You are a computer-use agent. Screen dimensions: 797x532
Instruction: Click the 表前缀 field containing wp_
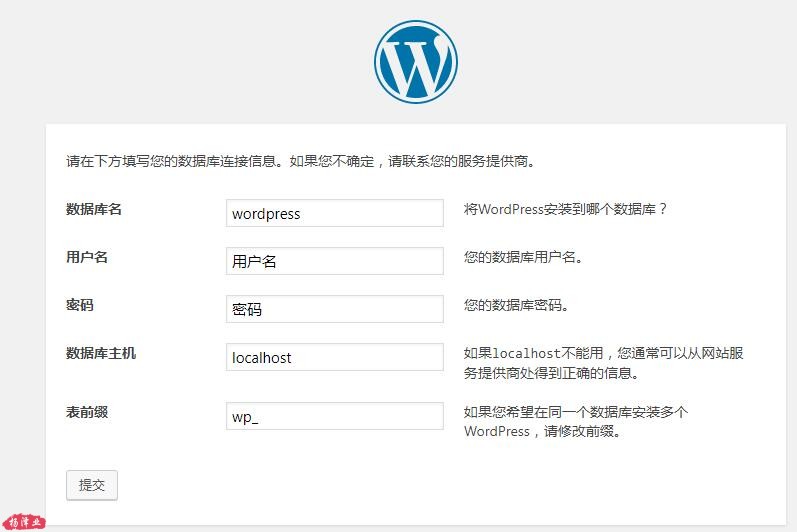click(334, 416)
